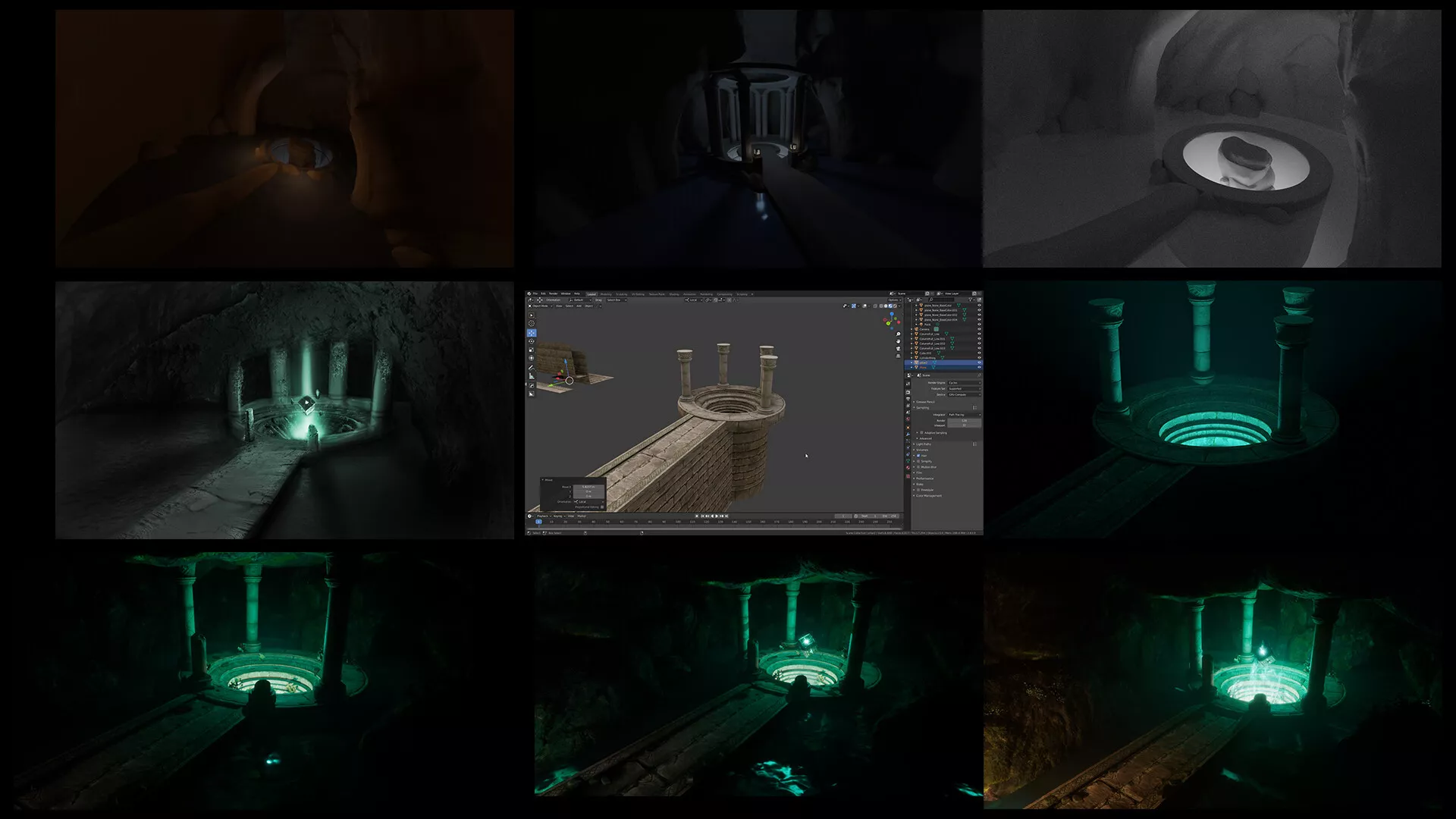Select the Rotate tool

(532, 341)
